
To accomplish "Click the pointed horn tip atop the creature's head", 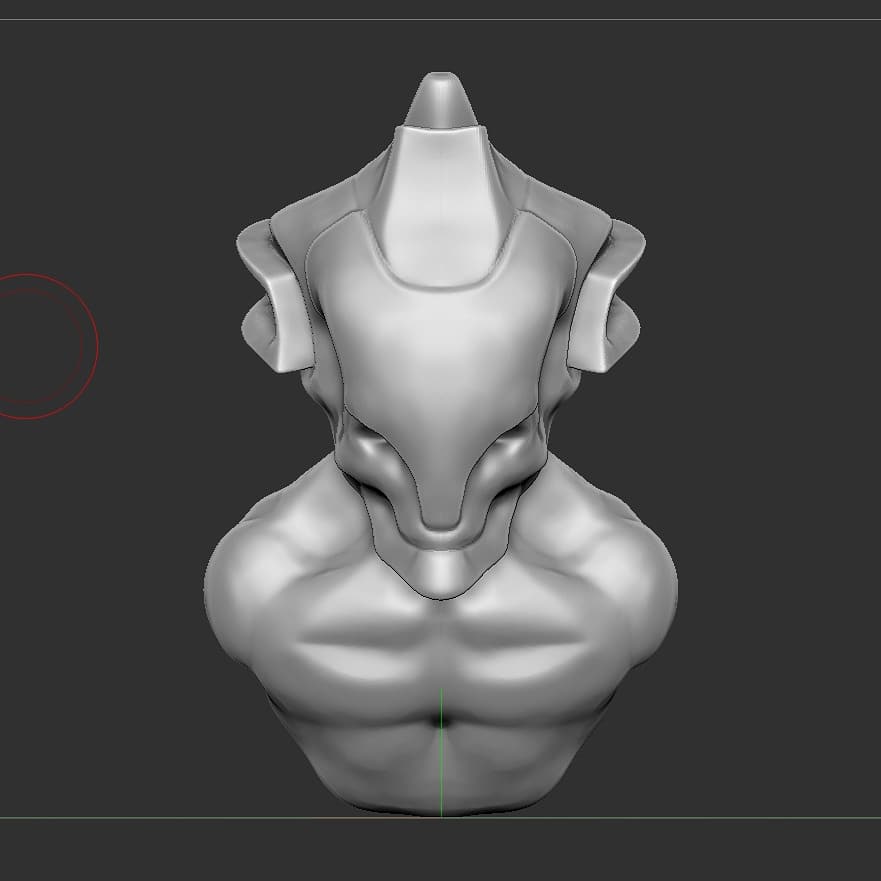I will (x=440, y=99).
